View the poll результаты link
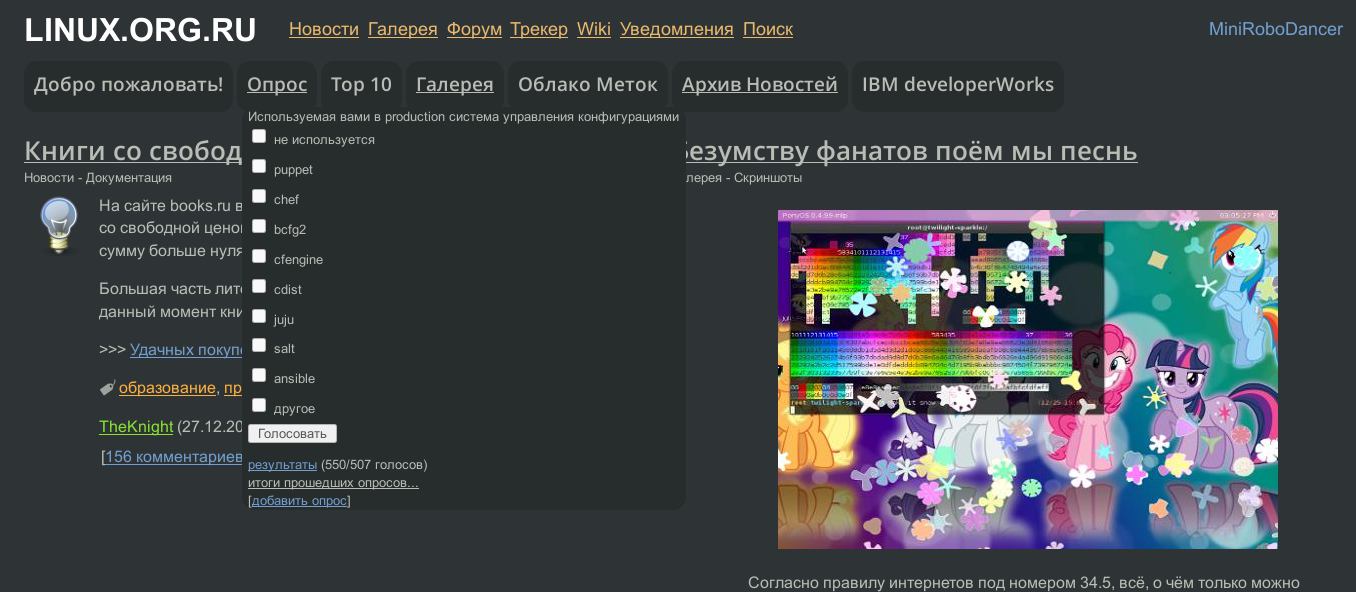Screen dimensions: 1356x592 282,465
